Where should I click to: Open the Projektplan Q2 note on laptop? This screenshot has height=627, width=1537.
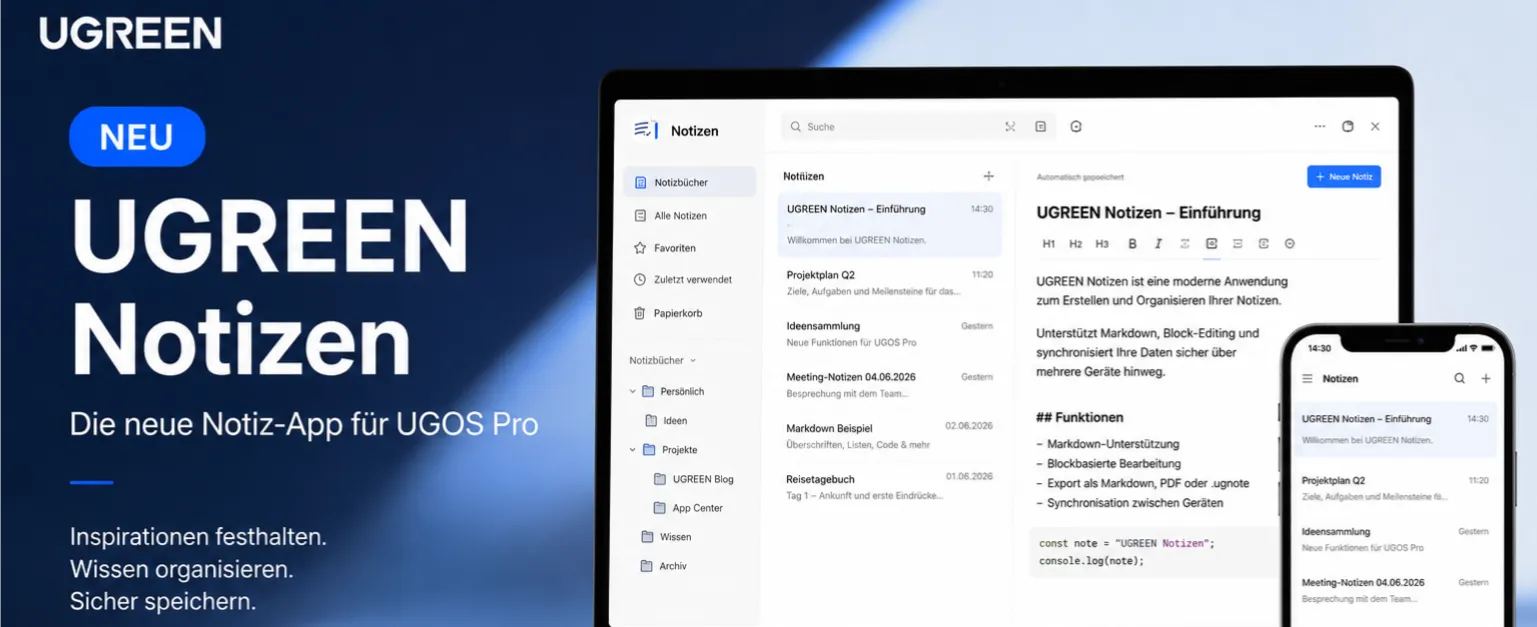point(889,282)
